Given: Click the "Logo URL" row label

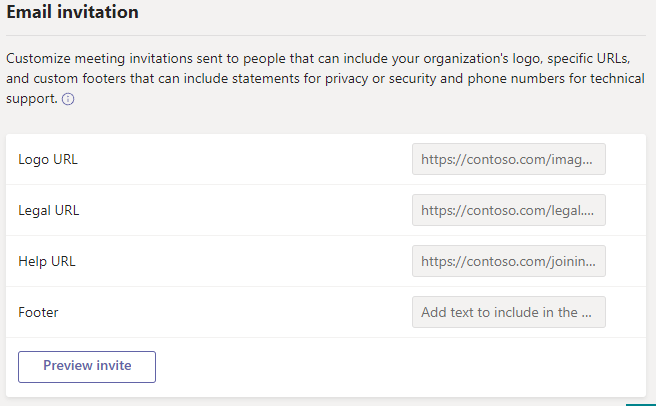Looking at the screenshot, I should coord(48,159).
